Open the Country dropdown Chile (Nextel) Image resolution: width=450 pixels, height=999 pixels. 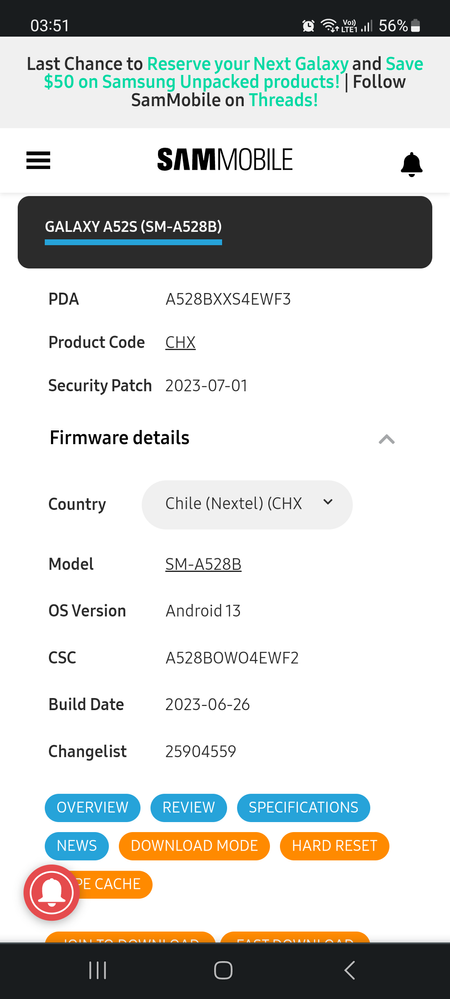(x=247, y=504)
